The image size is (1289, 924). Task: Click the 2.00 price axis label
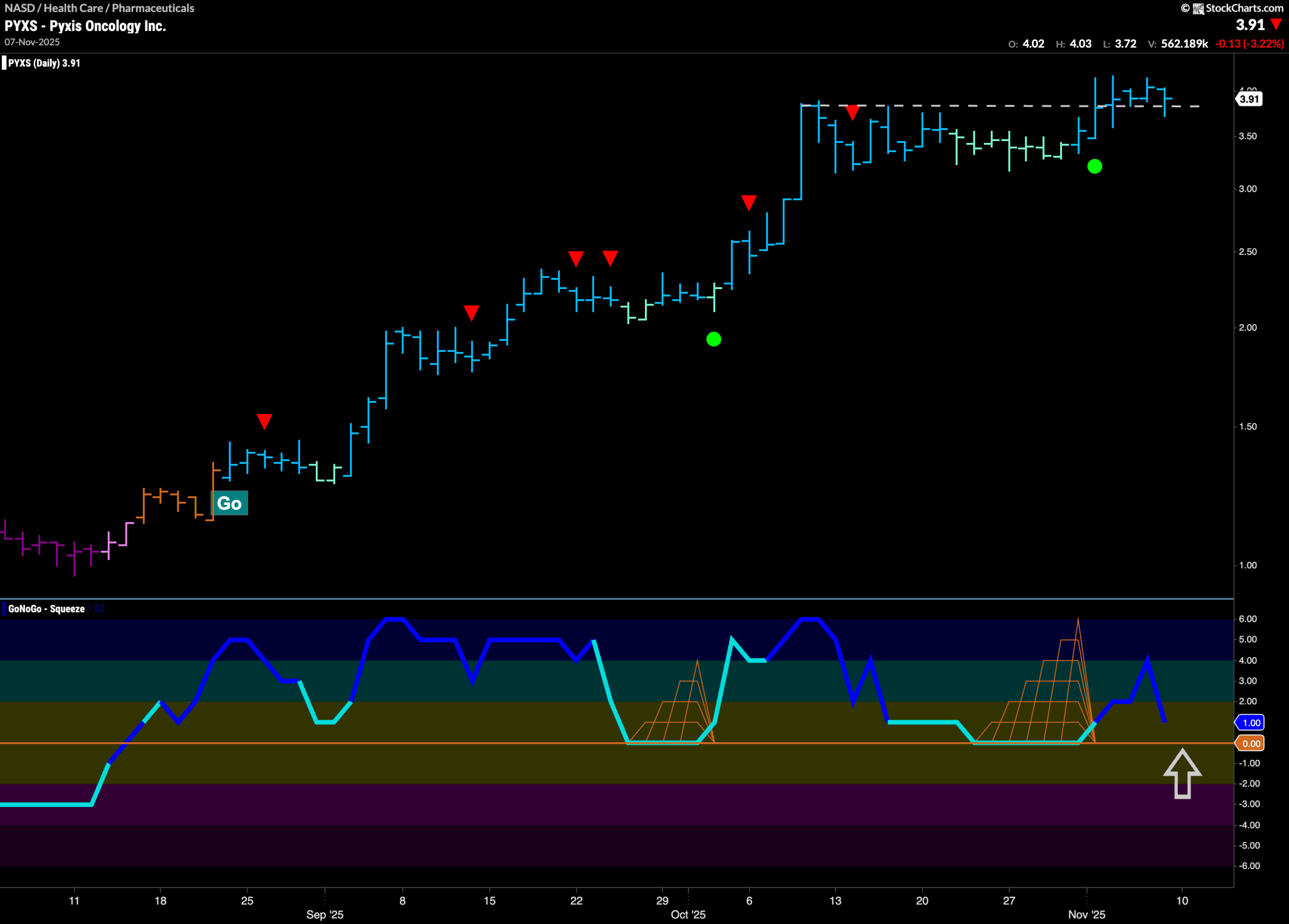[x=1248, y=327]
